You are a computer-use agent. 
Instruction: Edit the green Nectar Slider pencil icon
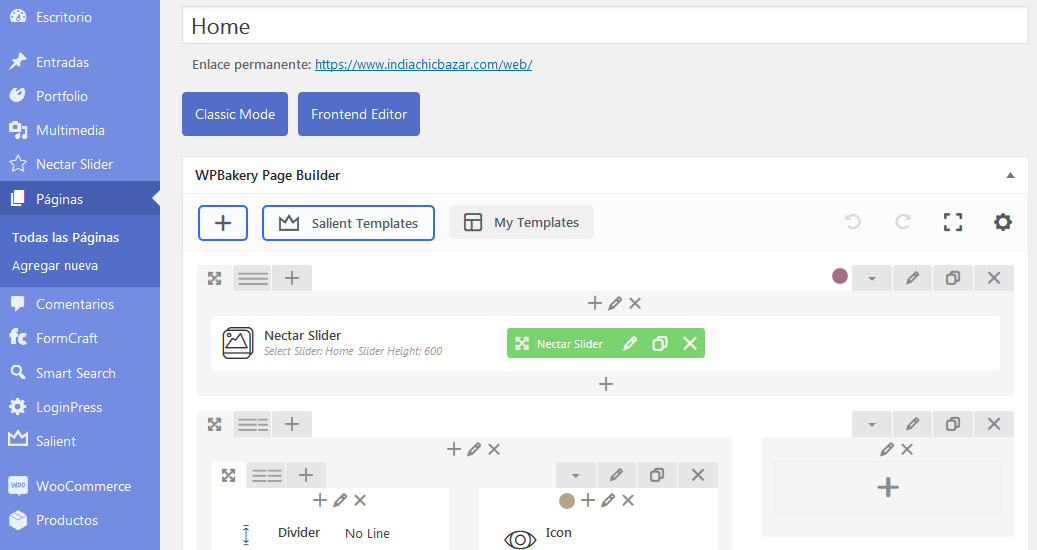click(x=630, y=343)
